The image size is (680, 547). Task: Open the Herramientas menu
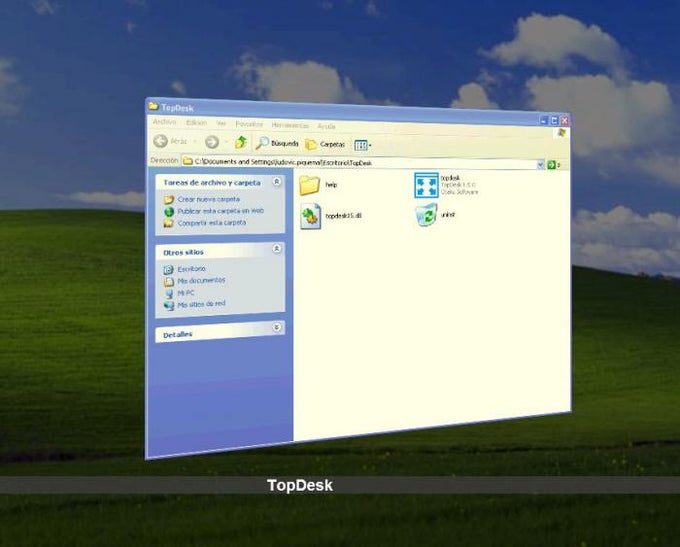(x=290, y=125)
